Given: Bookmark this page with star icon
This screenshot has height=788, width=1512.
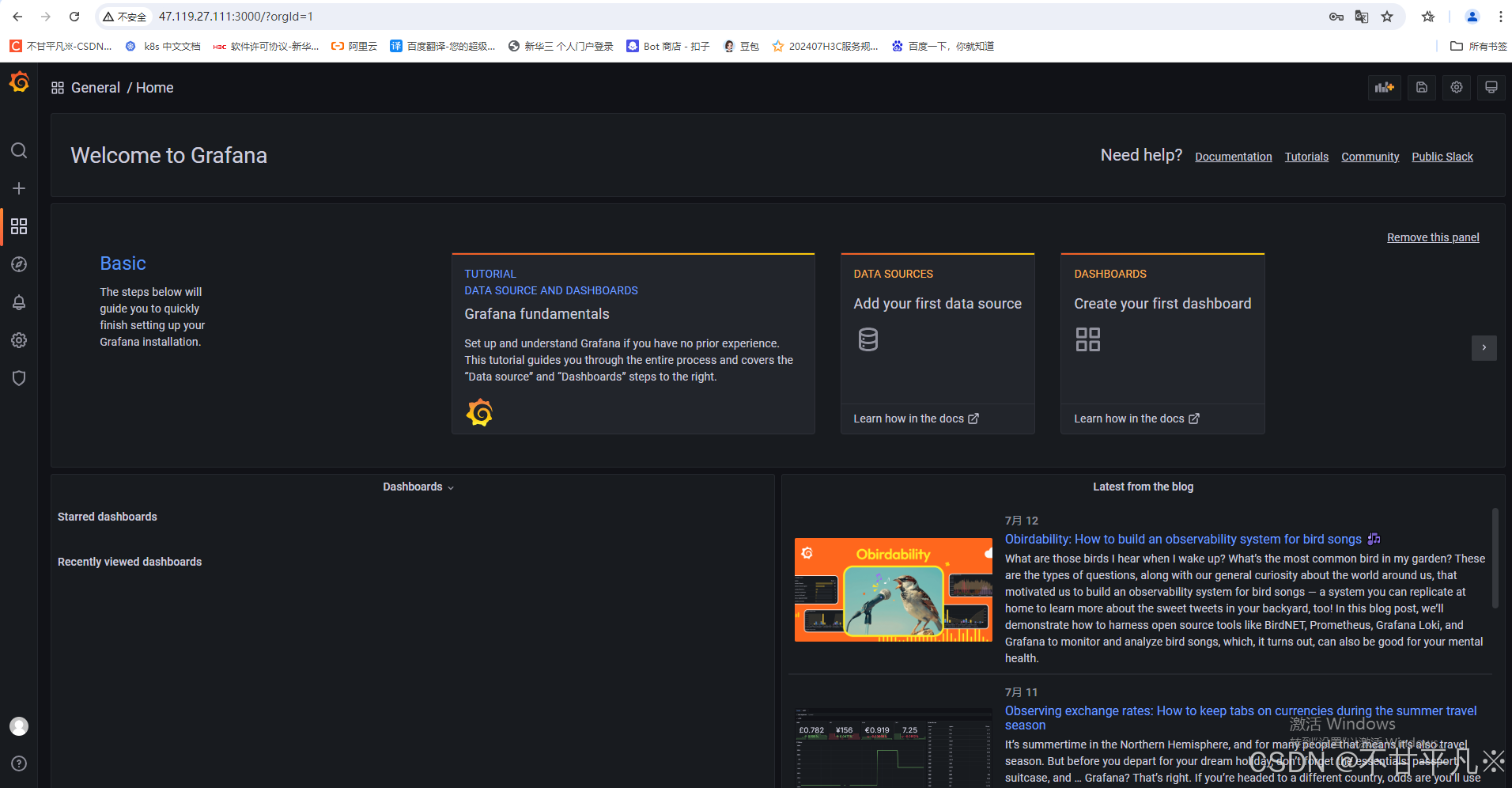Looking at the screenshot, I should point(1387,17).
